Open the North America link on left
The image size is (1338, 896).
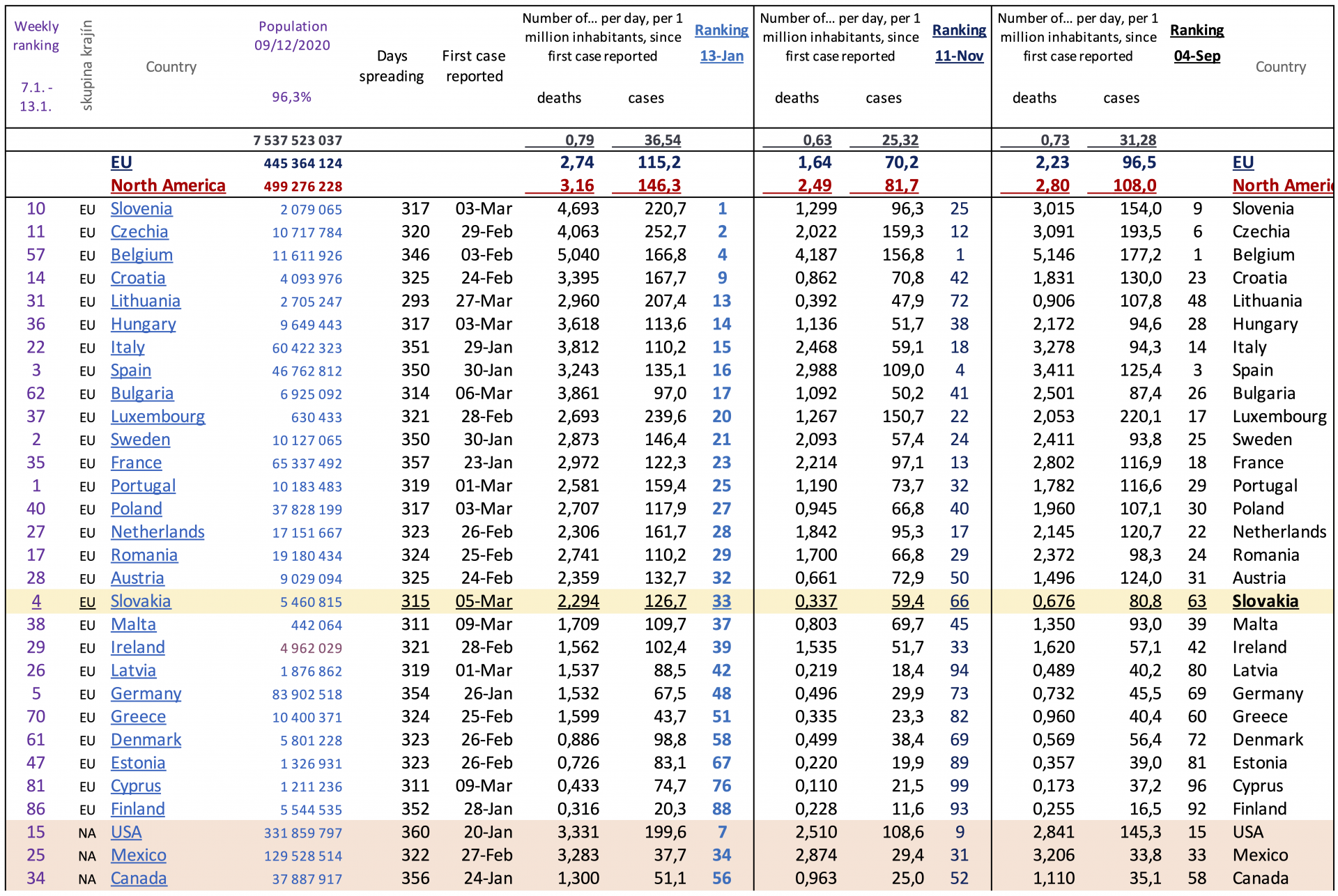coord(168,186)
